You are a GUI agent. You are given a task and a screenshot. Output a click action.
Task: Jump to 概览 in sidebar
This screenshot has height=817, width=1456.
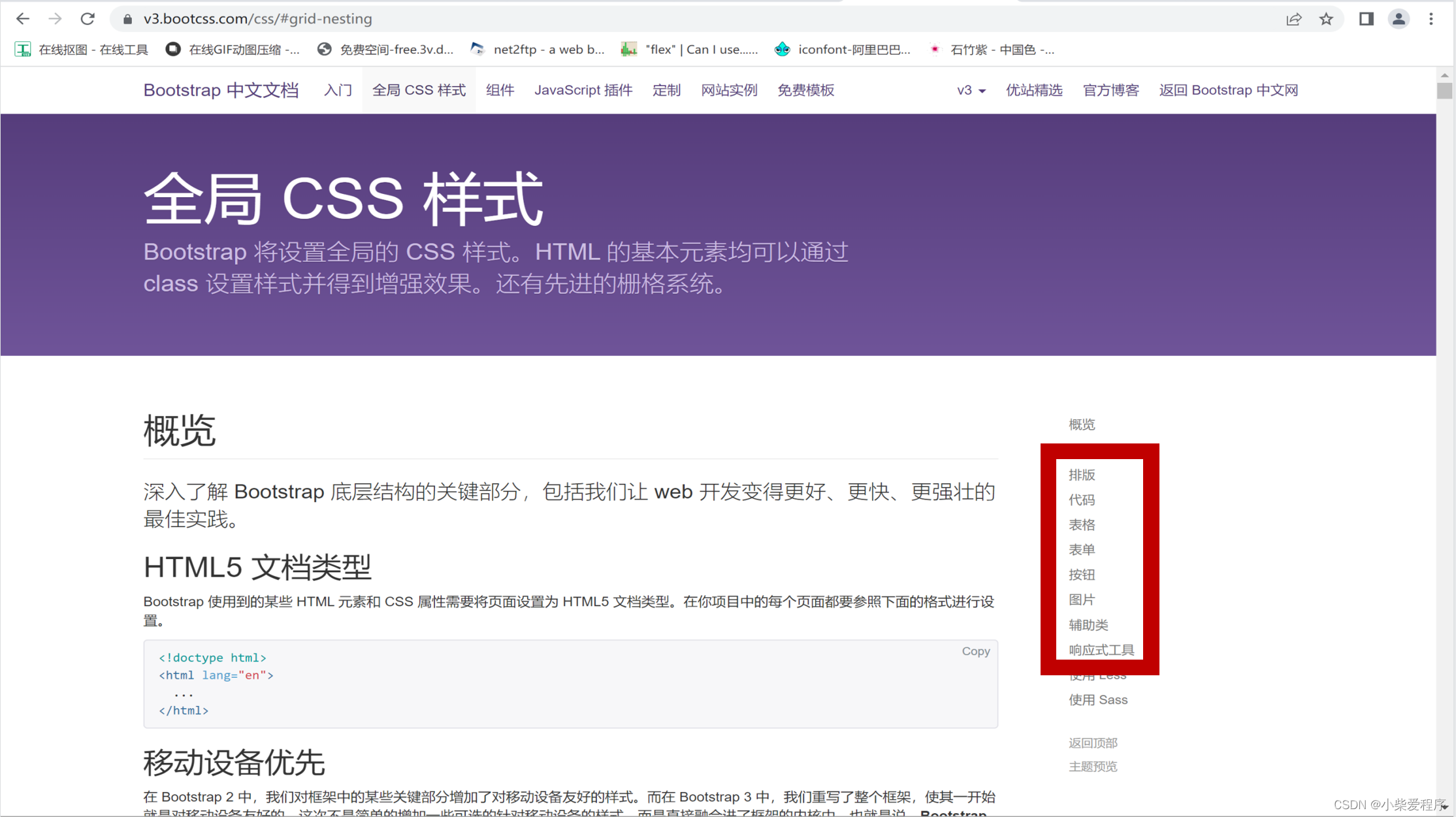pyautogui.click(x=1082, y=425)
